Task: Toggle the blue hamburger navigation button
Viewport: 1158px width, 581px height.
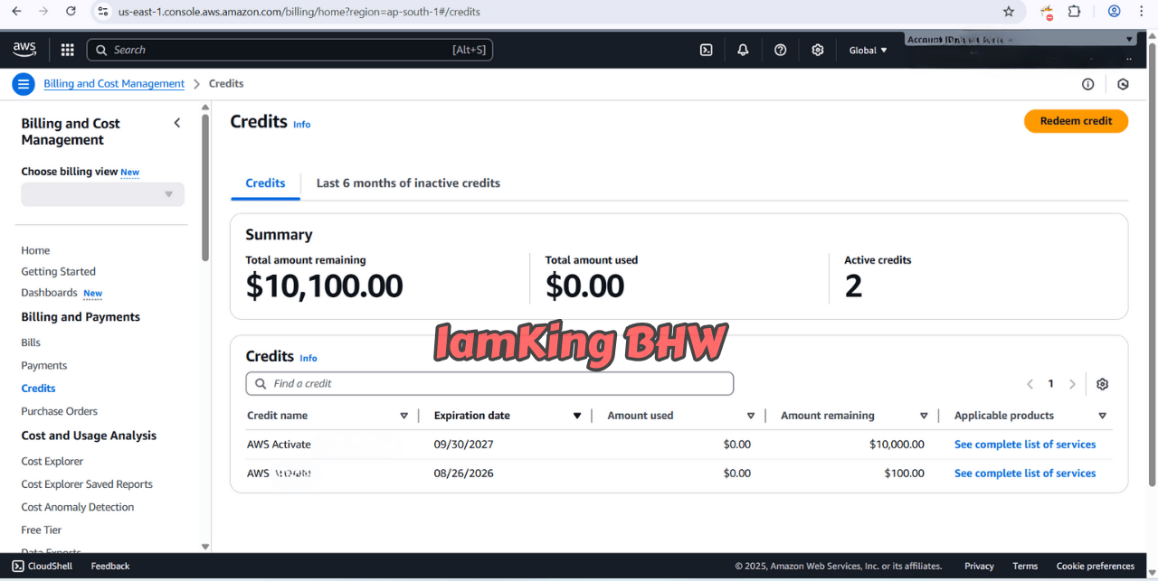Action: (x=24, y=84)
